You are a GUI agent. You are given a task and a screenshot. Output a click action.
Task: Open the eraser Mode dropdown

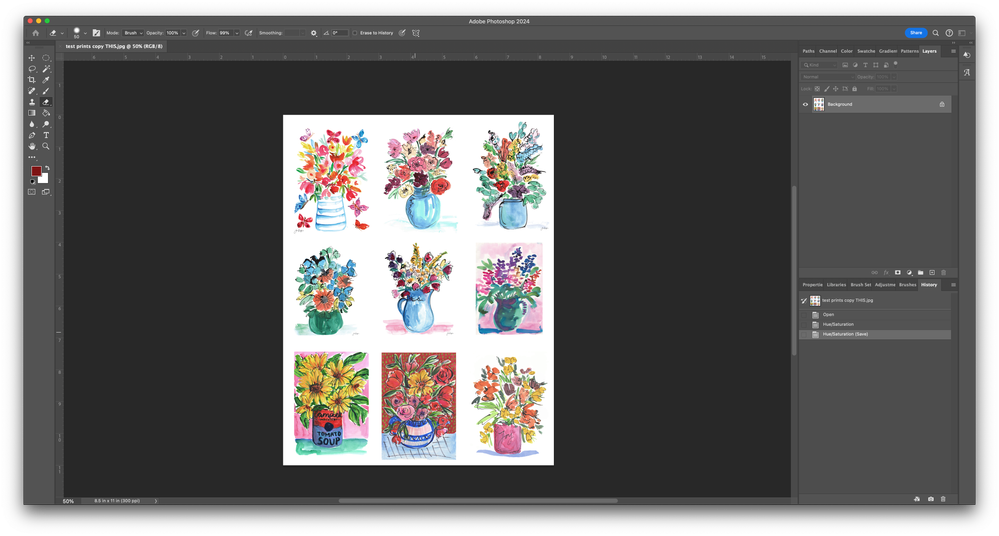pyautogui.click(x=133, y=33)
